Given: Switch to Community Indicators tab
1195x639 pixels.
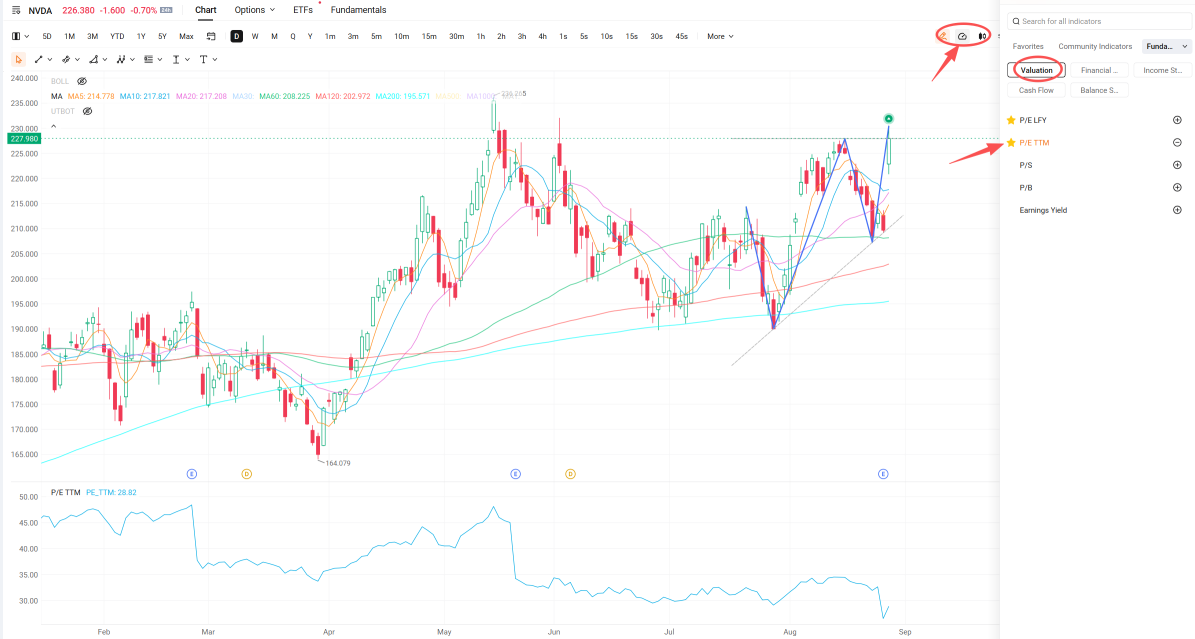Looking at the screenshot, I should (x=1095, y=47).
